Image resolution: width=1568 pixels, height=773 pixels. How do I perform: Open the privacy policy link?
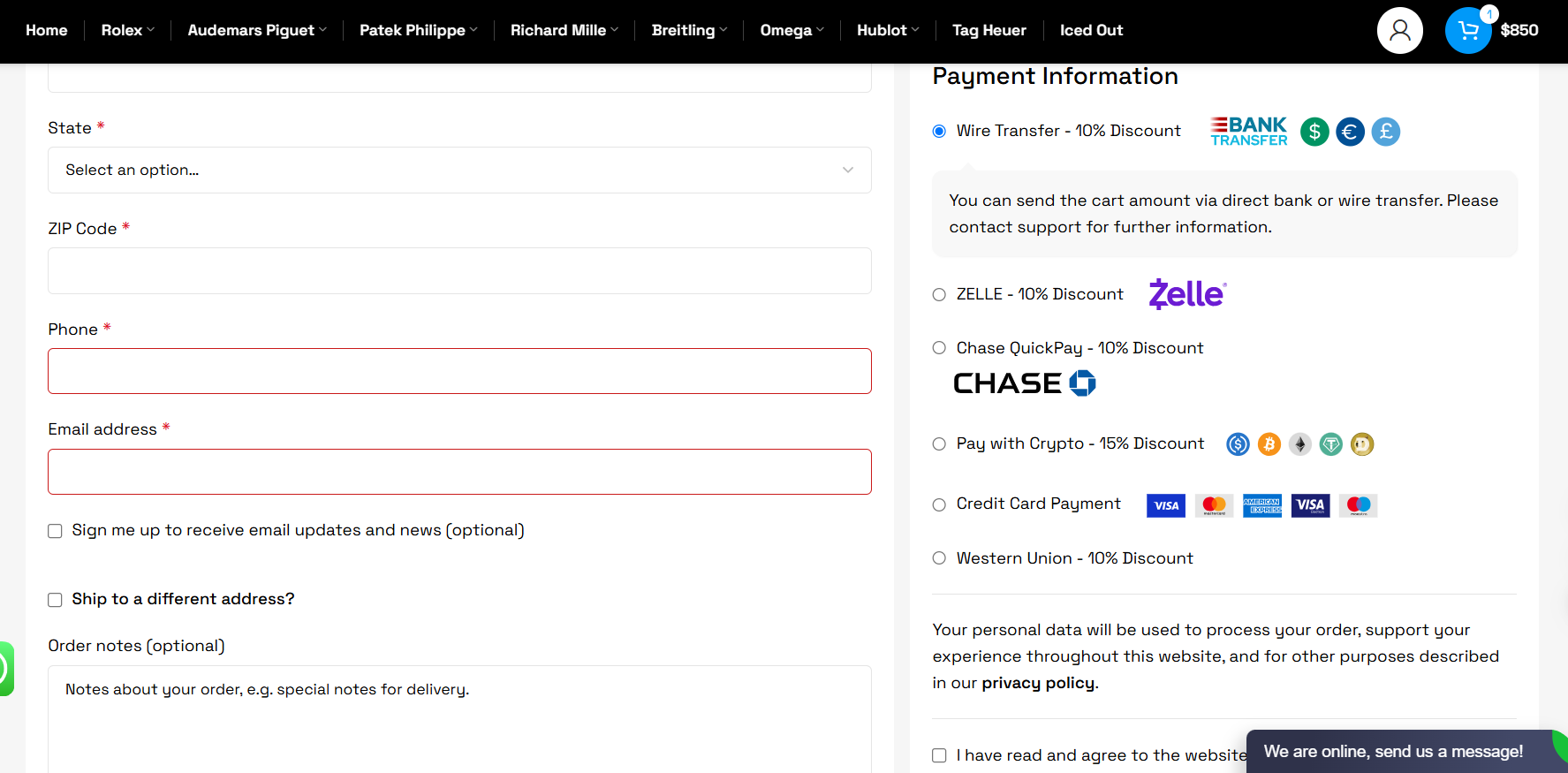point(1038,683)
